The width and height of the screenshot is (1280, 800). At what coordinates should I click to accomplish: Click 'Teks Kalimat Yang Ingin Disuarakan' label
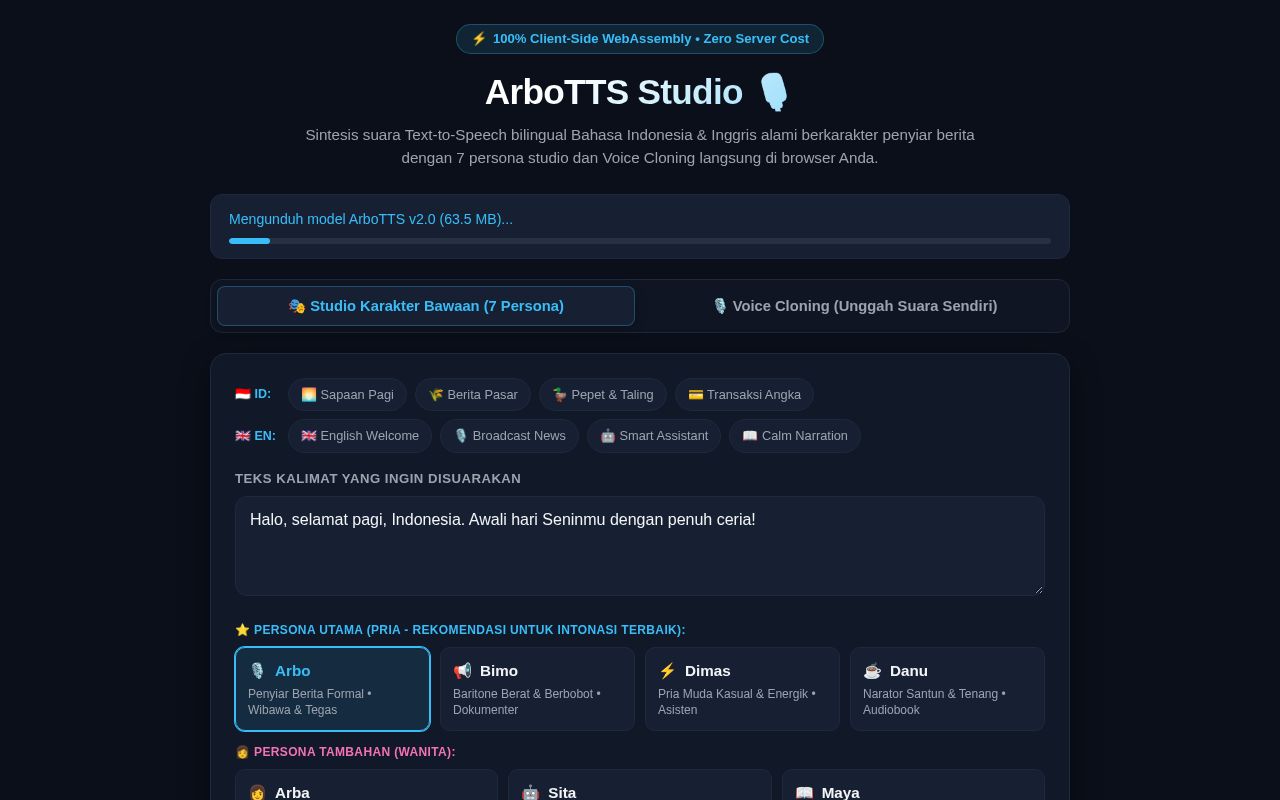coord(378,479)
